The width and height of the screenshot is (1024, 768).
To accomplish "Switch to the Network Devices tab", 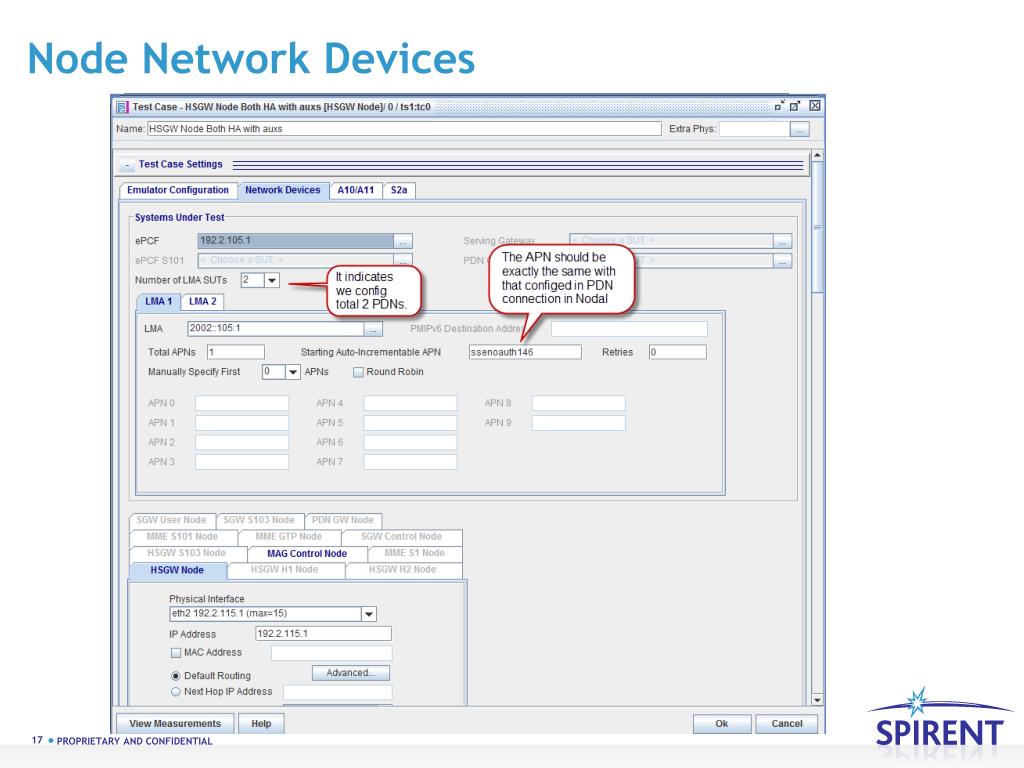I will (x=283, y=190).
